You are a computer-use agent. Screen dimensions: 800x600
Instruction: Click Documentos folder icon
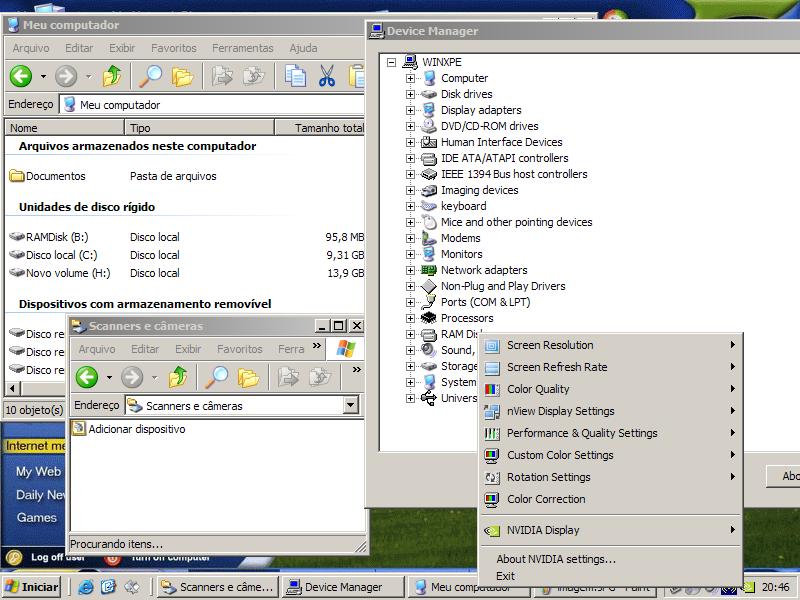pyautogui.click(x=17, y=176)
